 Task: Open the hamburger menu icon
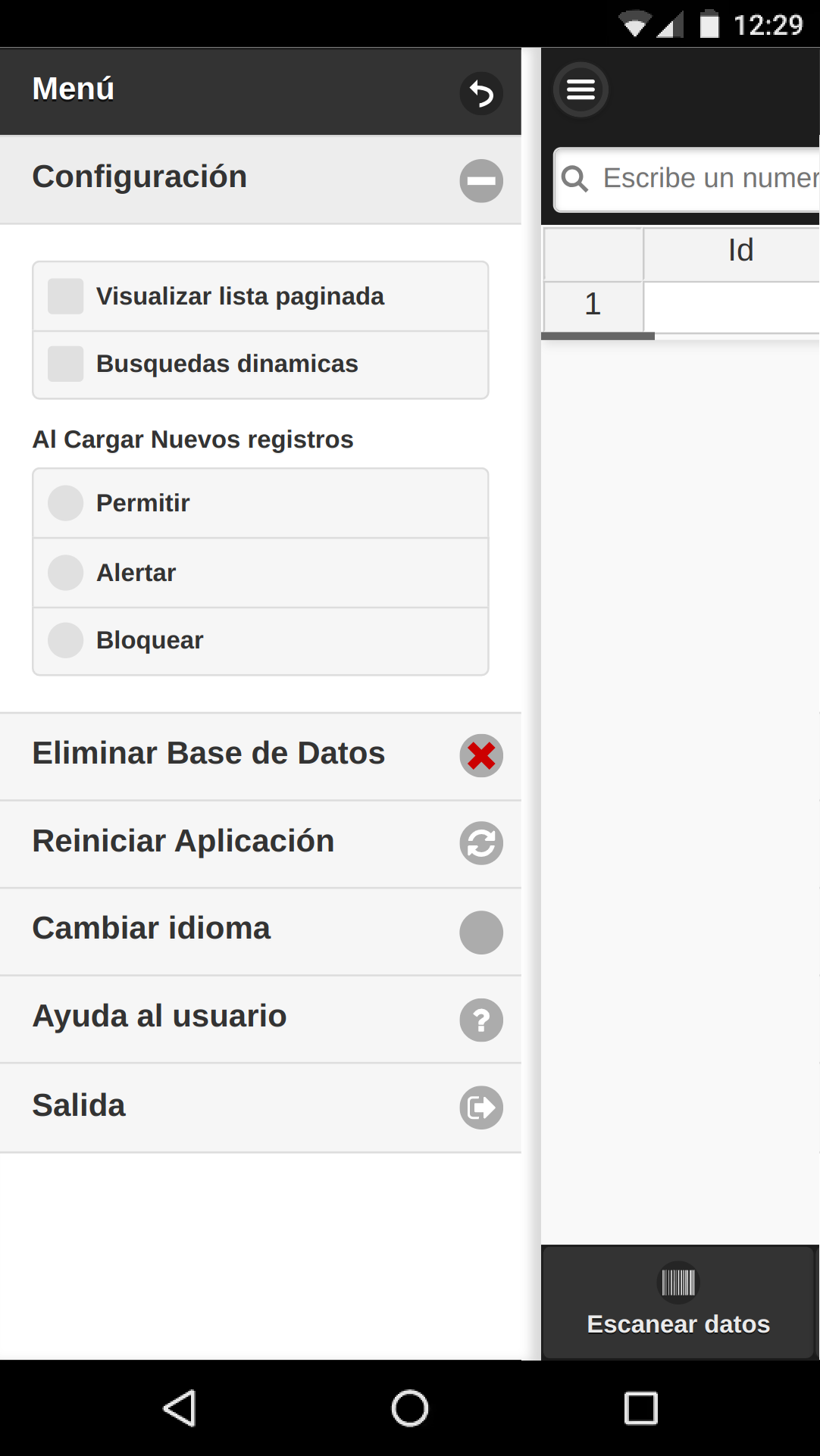tap(581, 89)
